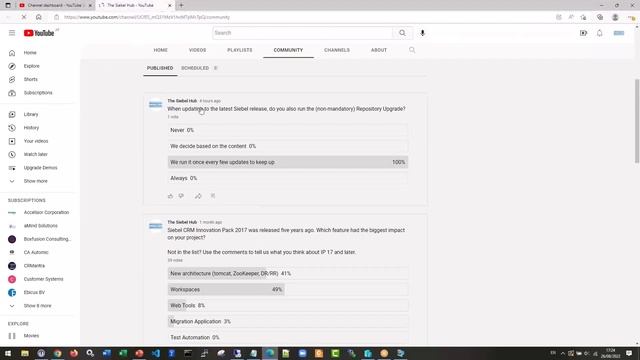Open Subscriptions in sidebar
The image size is (640, 360).
click(38, 93)
